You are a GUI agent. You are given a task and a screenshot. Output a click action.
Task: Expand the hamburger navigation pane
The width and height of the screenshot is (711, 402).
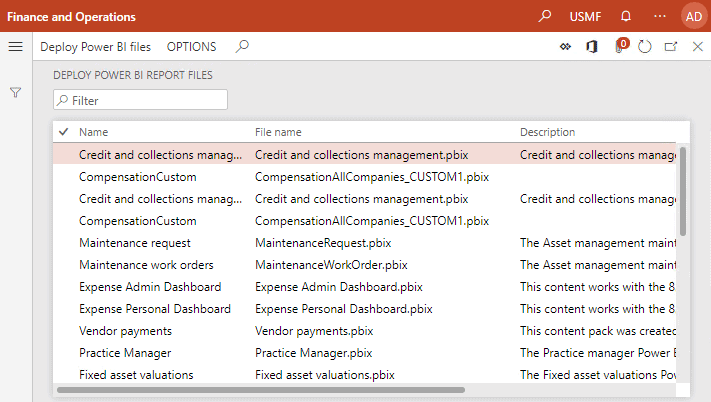(15, 46)
